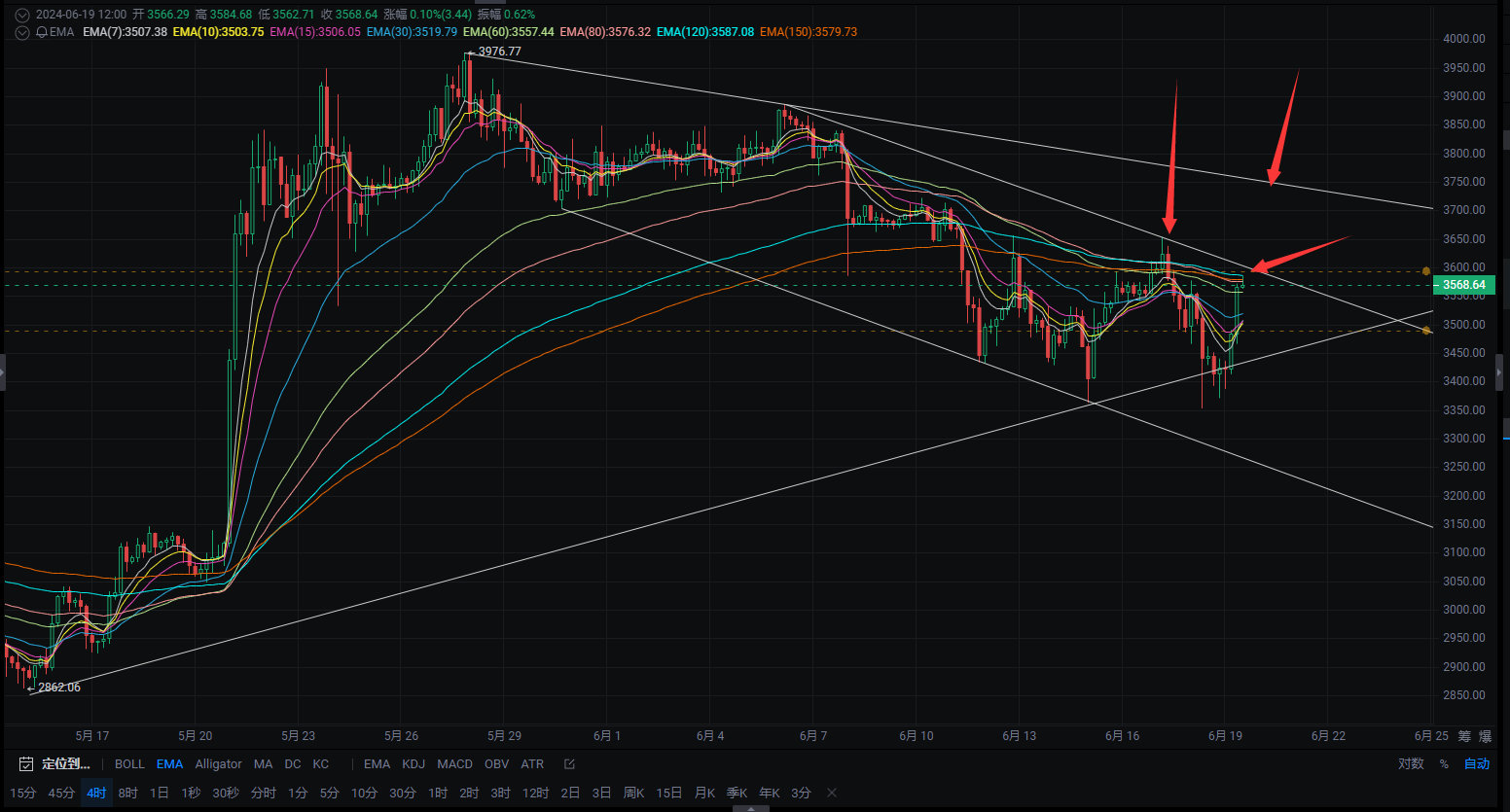
Task: Close the timeframe bar with X icon
Action: pos(832,793)
